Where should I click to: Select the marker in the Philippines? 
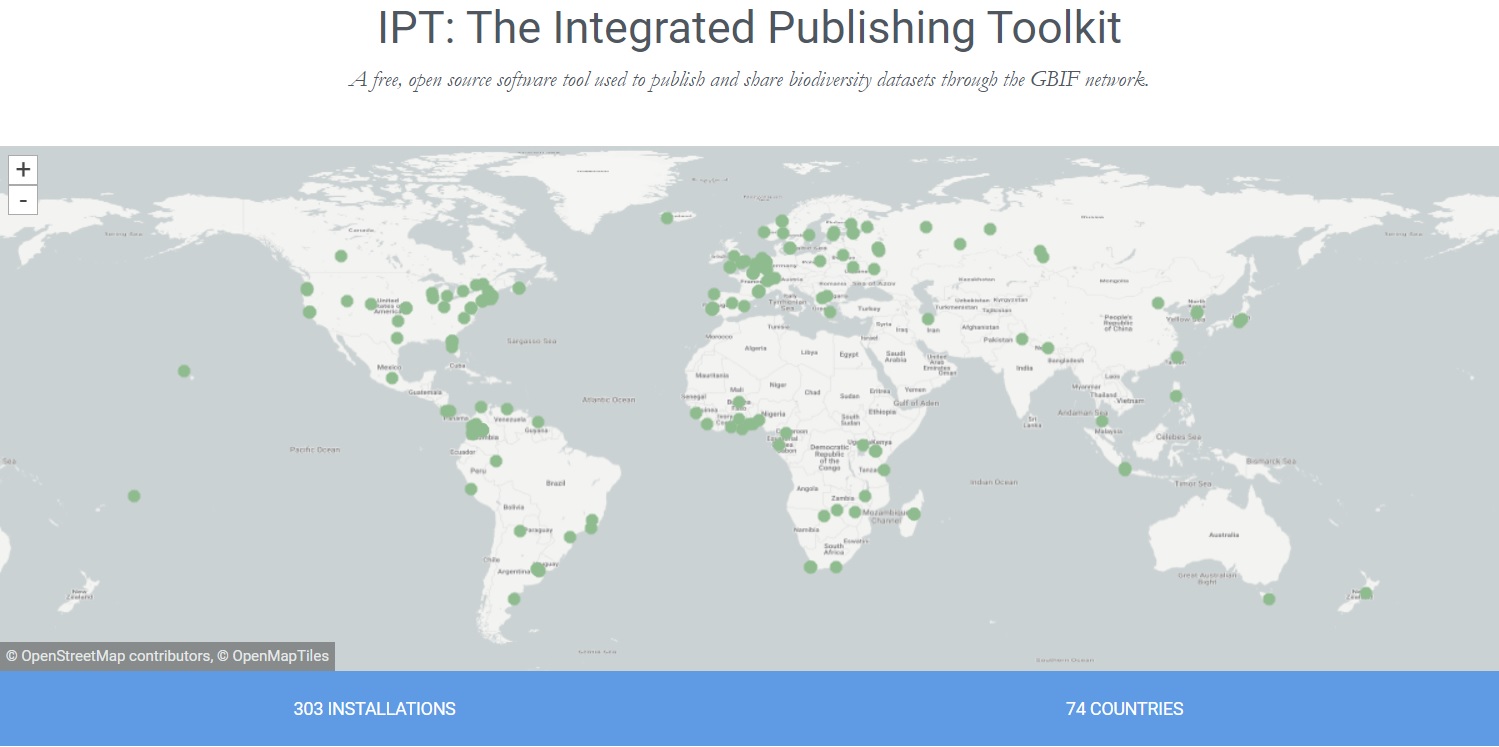click(x=1176, y=396)
